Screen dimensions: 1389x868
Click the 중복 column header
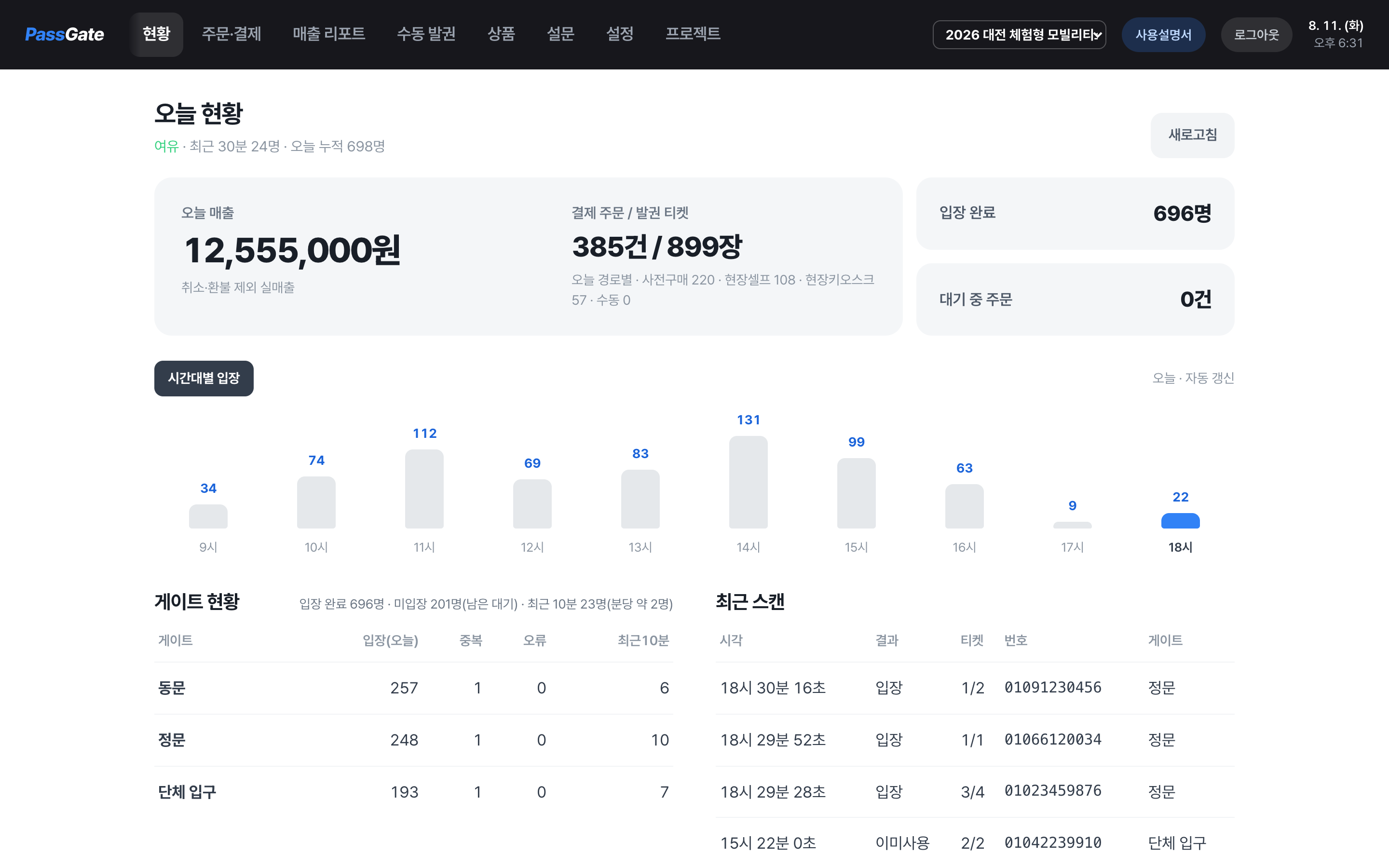point(471,640)
